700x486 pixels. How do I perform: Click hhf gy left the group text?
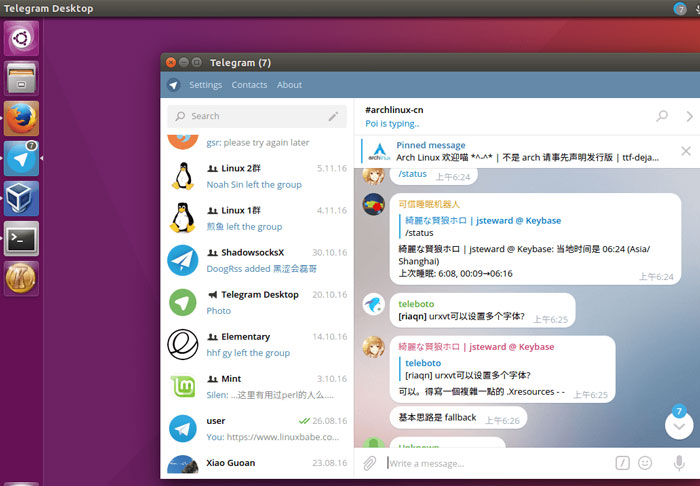point(248,353)
